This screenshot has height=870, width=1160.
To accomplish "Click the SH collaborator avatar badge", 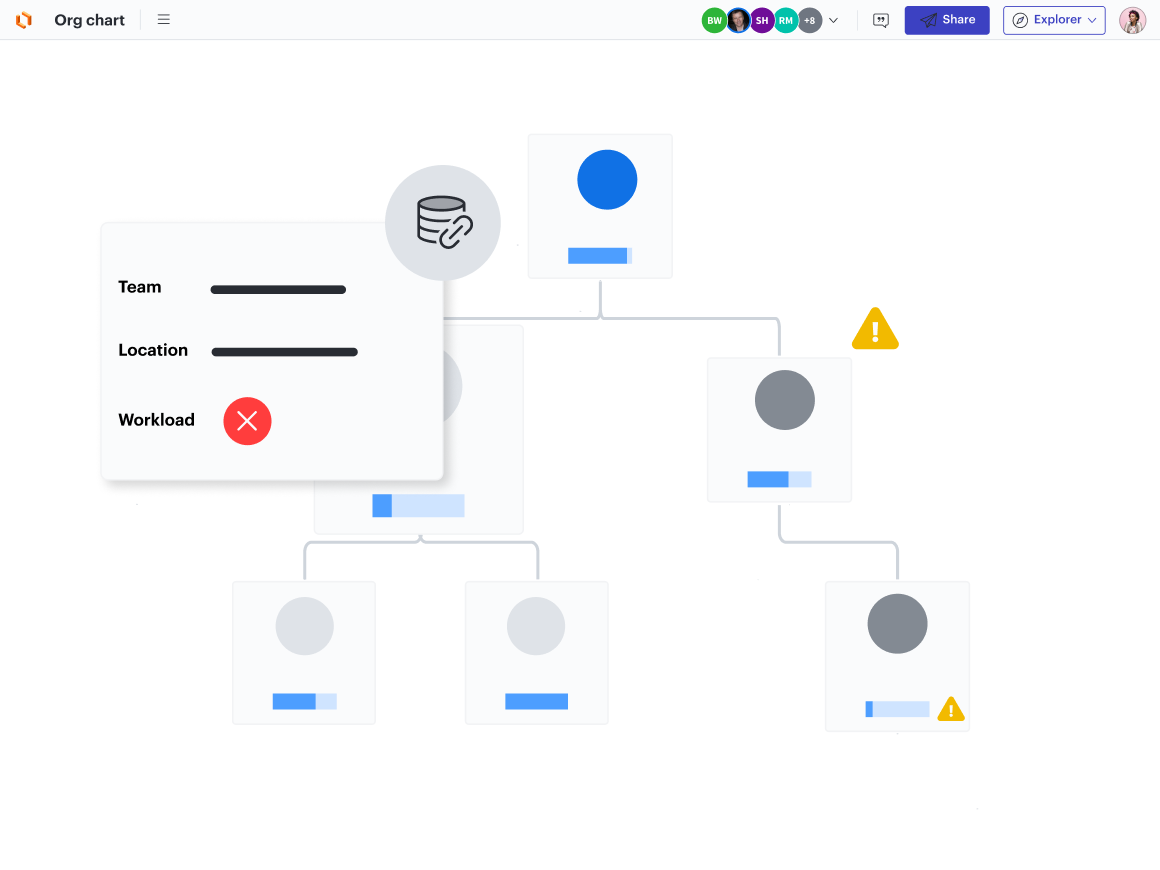I will click(x=762, y=20).
